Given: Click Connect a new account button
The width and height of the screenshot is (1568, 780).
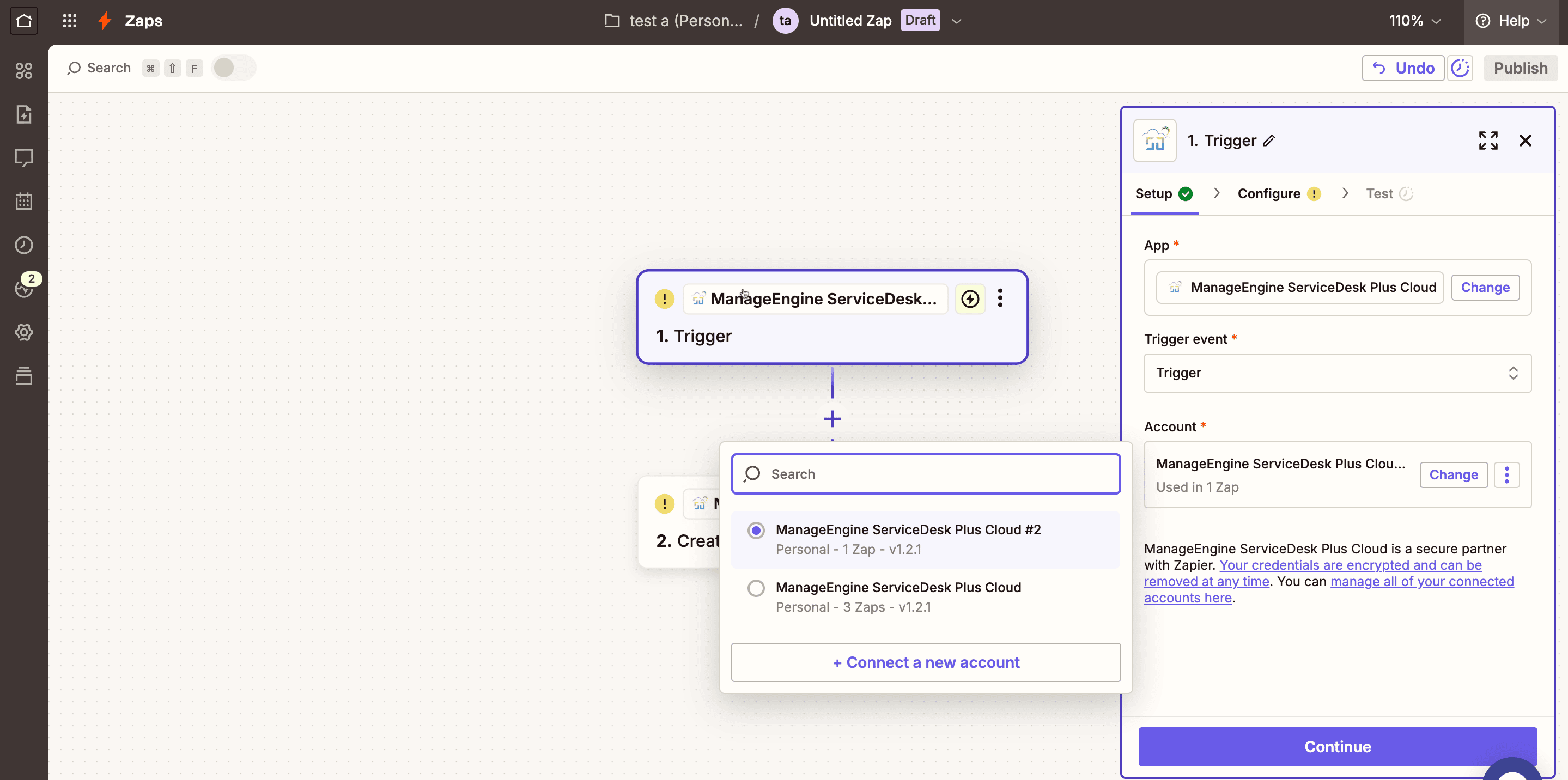Looking at the screenshot, I should tap(925, 662).
